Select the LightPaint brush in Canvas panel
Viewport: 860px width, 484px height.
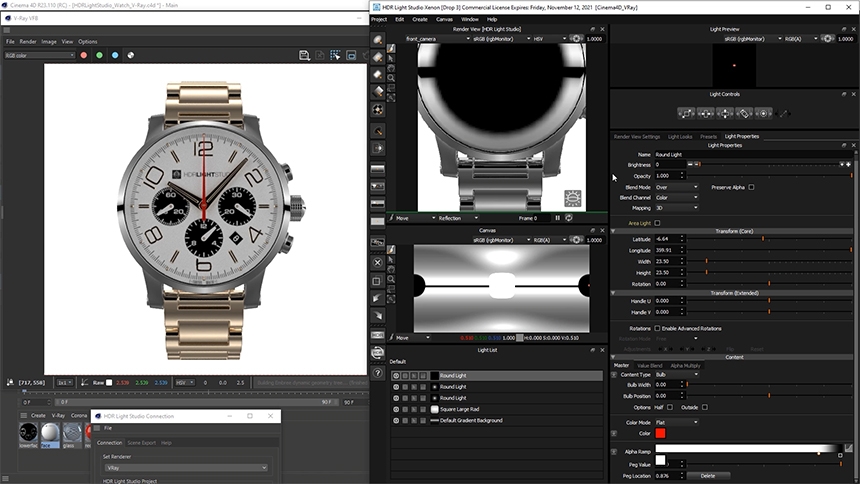(x=391, y=250)
